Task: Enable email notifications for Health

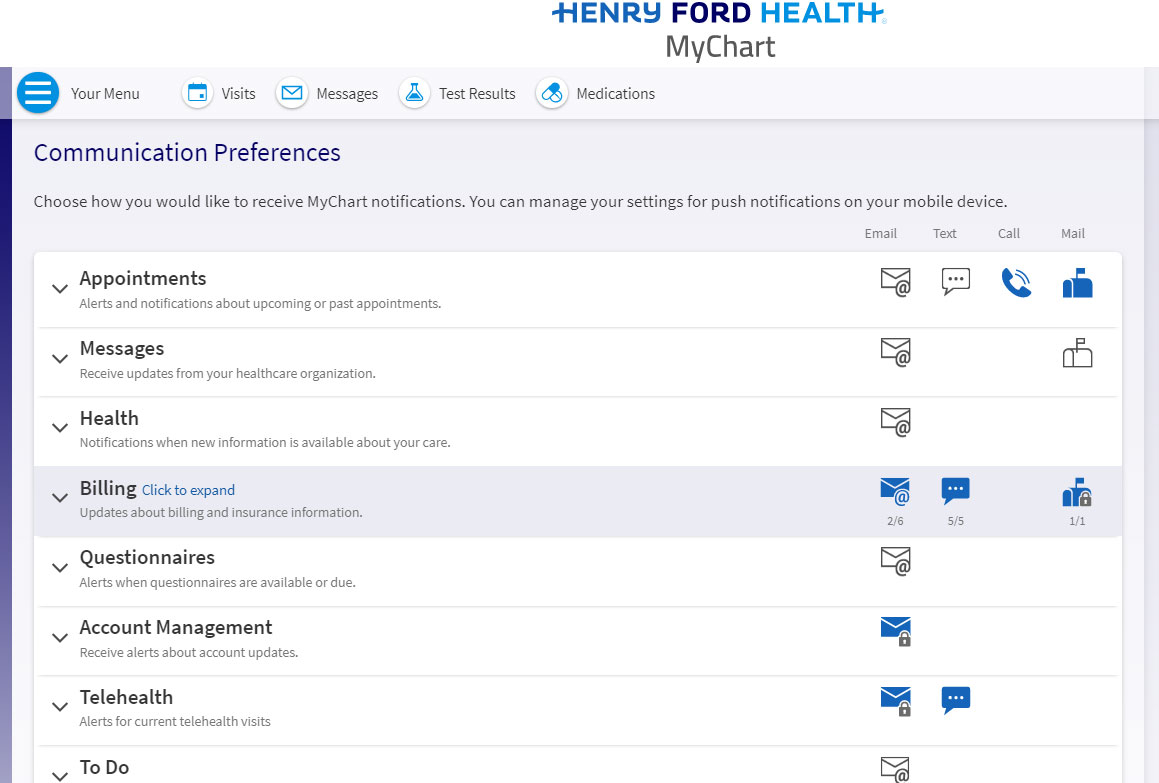Action: [895, 422]
